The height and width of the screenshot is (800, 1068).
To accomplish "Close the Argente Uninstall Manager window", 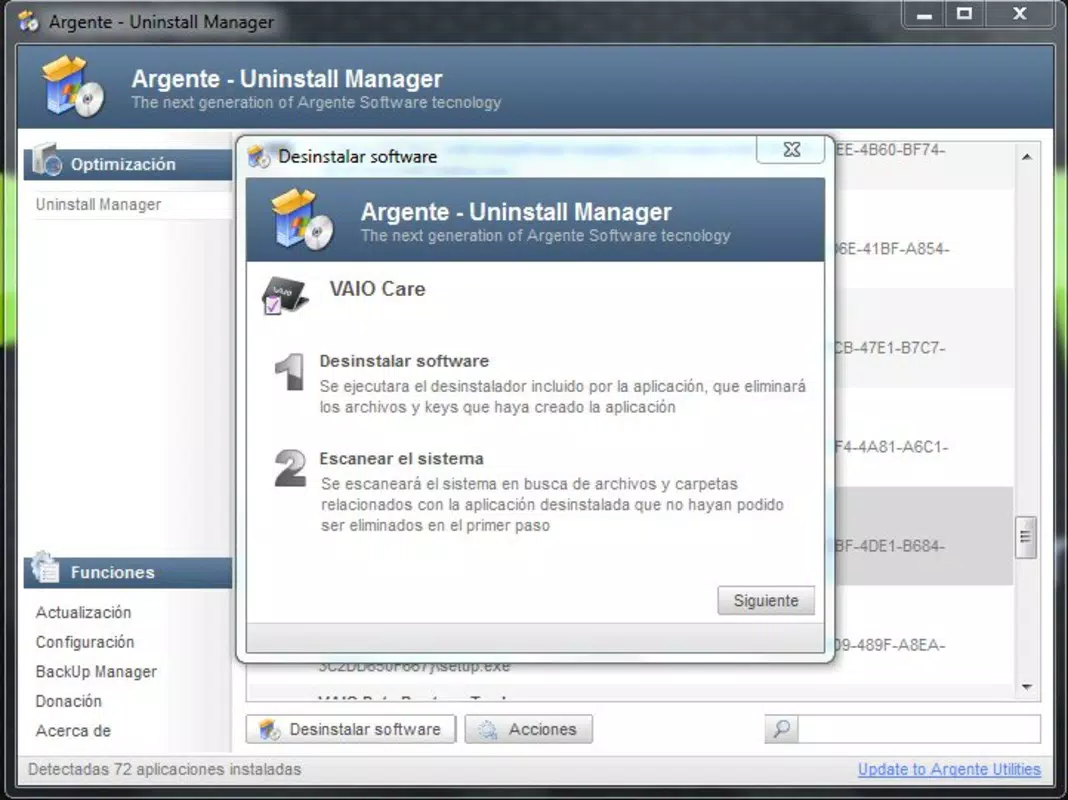I will (1020, 14).
